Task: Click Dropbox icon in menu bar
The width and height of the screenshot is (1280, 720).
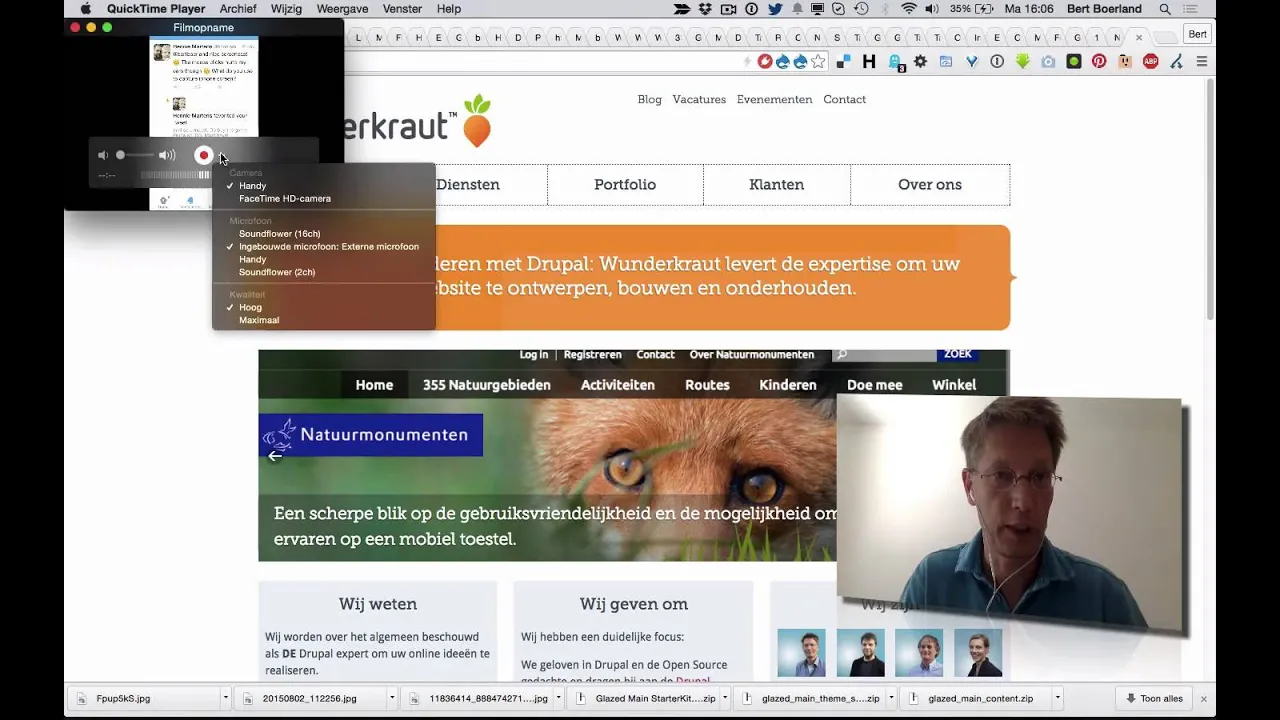Action: click(705, 9)
